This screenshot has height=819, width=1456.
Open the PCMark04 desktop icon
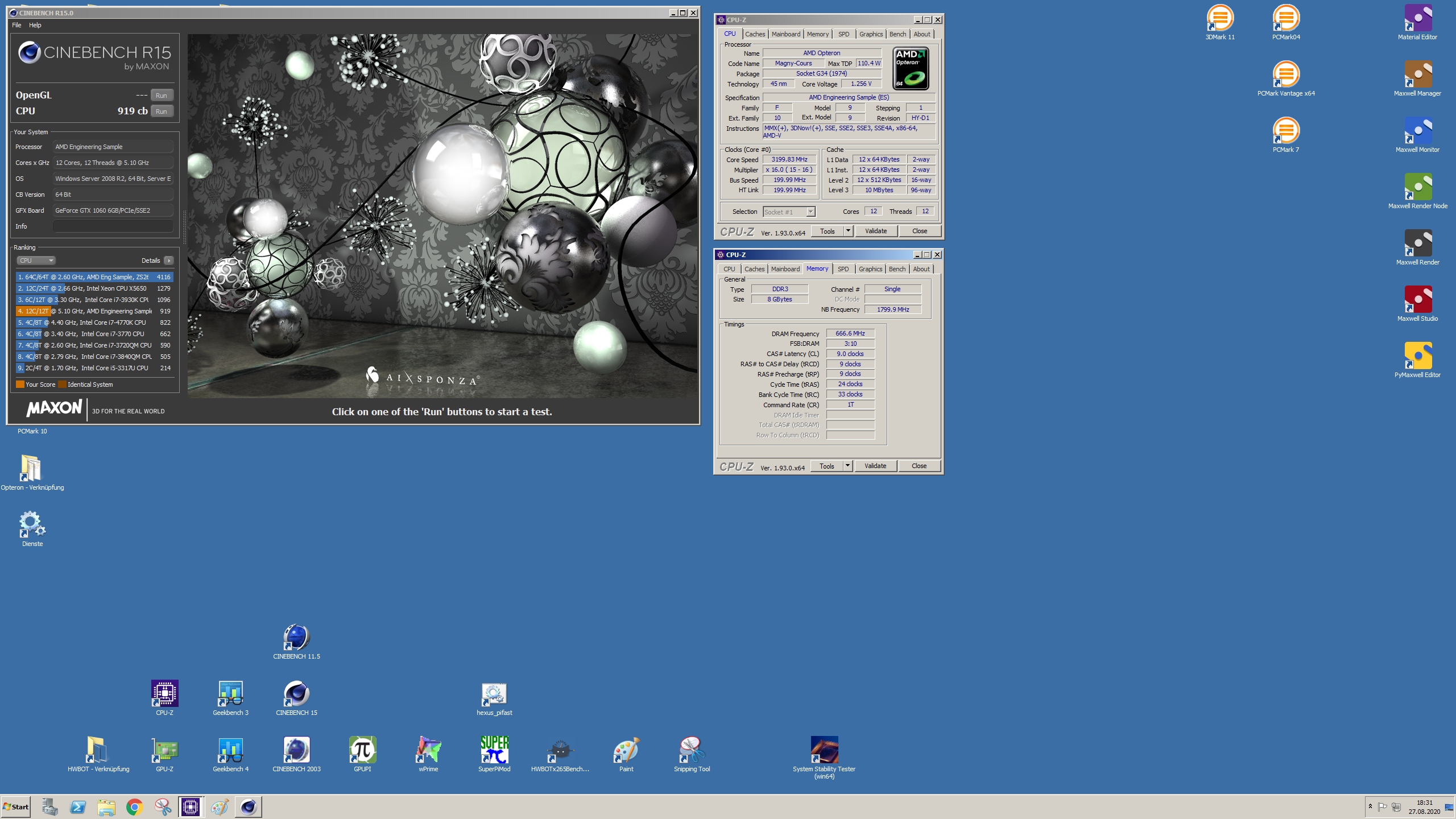point(1286,22)
